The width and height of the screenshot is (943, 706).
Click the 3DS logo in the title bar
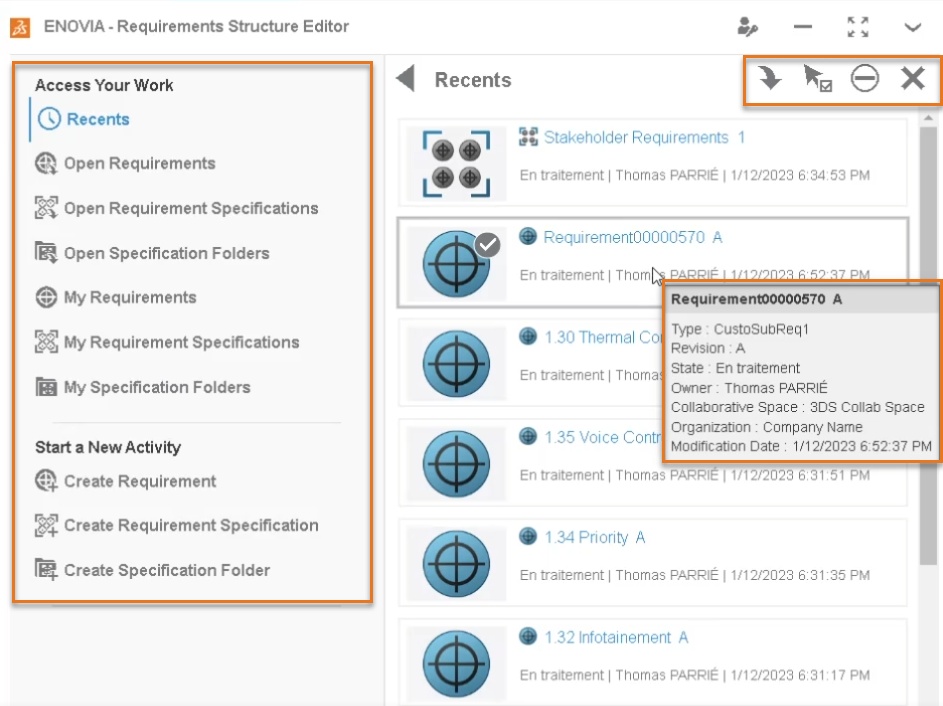click(20, 27)
